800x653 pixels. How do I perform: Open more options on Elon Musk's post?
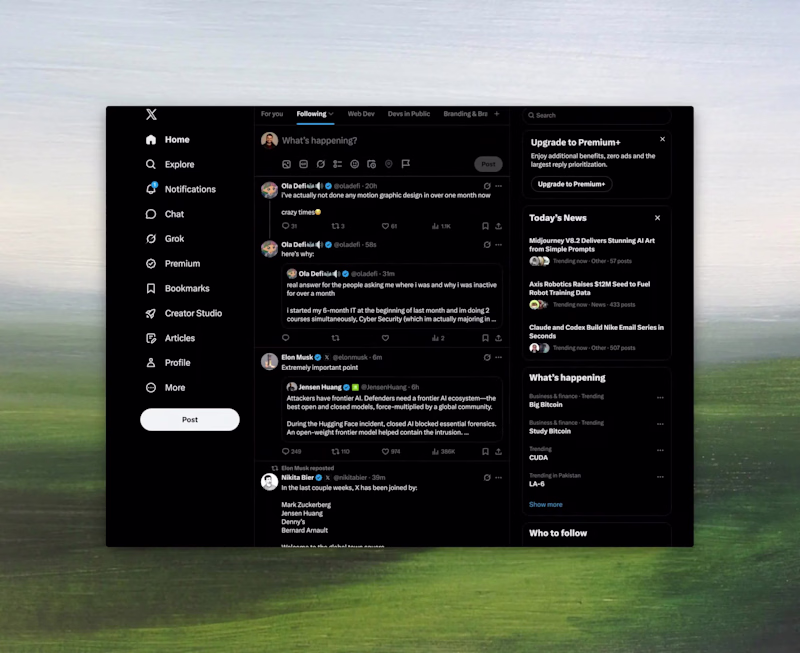(x=498, y=358)
